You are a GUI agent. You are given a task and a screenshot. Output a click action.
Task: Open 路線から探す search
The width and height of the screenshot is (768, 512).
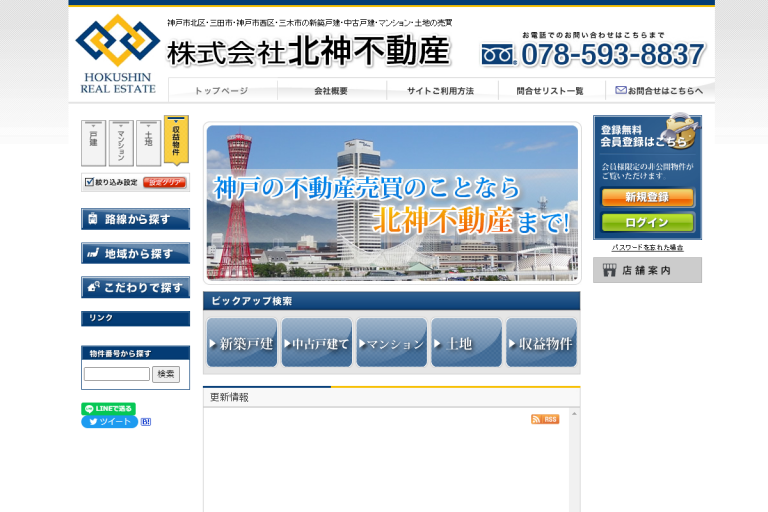135,219
